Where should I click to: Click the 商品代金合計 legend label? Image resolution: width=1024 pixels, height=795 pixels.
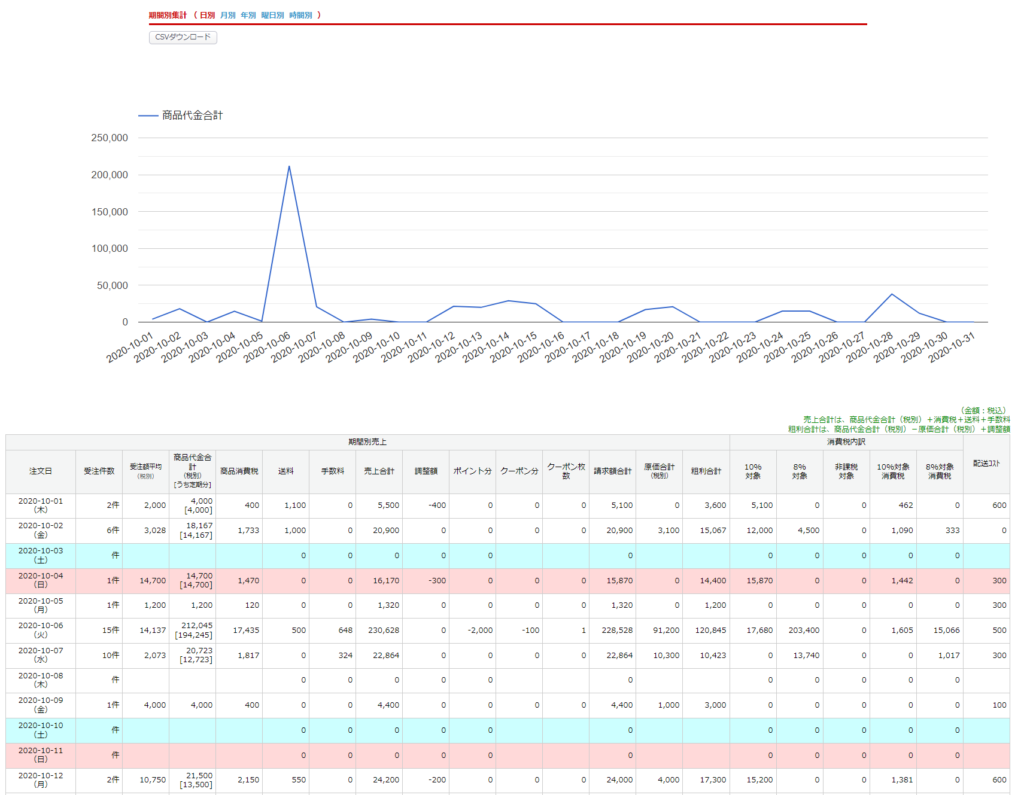(192, 116)
